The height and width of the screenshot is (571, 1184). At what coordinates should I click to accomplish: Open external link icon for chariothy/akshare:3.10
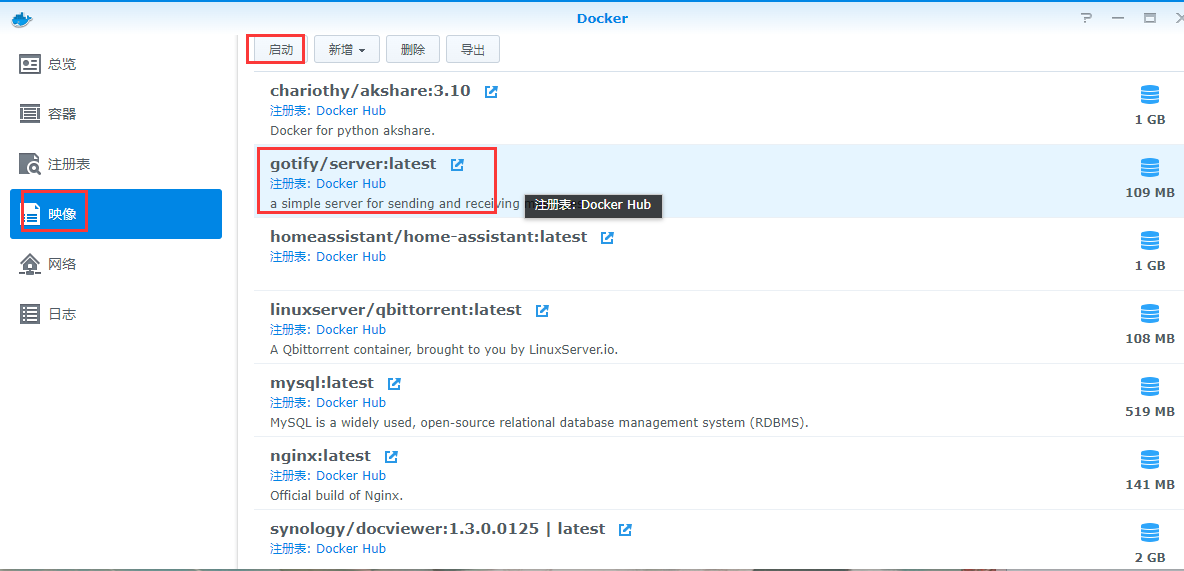pyautogui.click(x=492, y=91)
